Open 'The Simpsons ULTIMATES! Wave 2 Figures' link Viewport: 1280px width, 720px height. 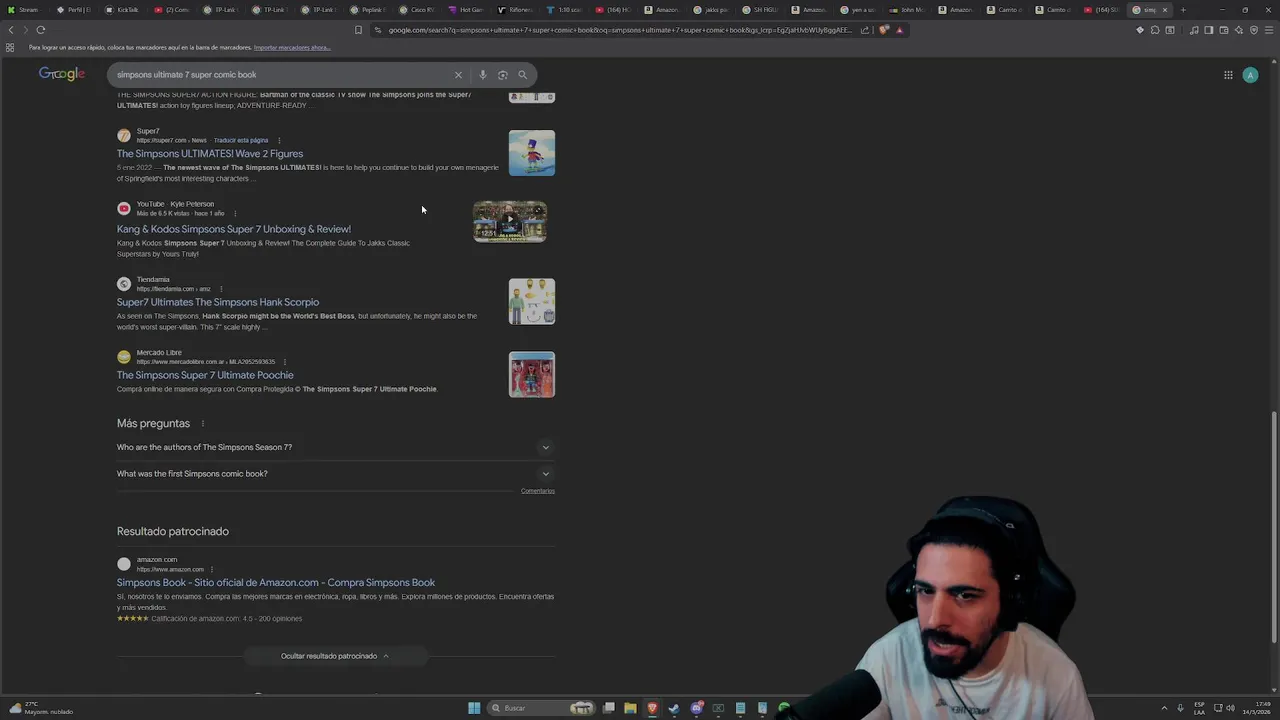pos(210,154)
